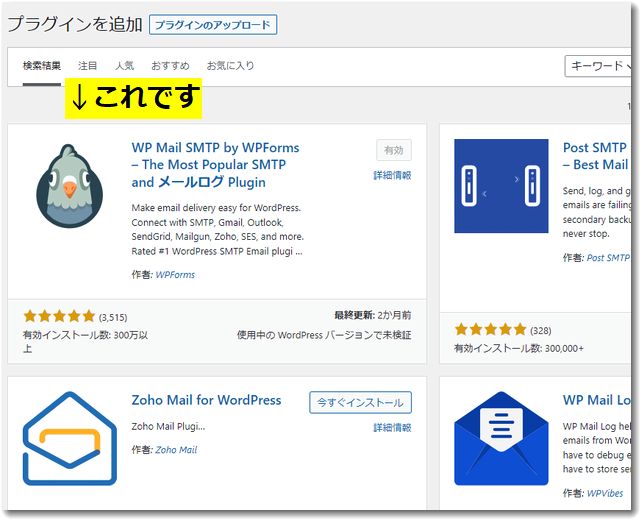640x519 pixels.
Task: Click WP Mail SMTP star rating
Action: tap(59, 316)
